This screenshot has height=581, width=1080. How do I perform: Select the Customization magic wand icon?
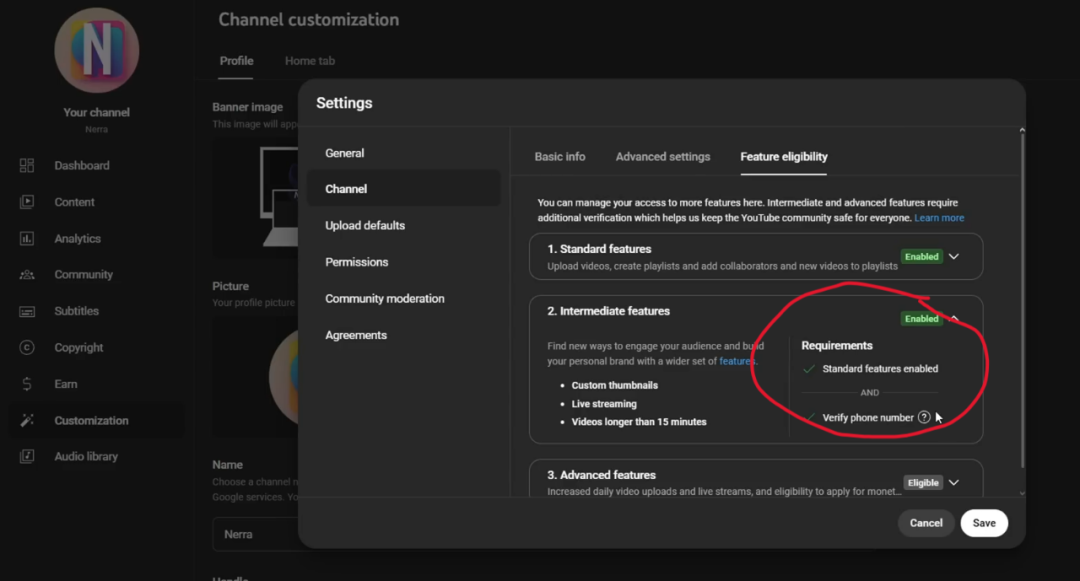pyautogui.click(x=27, y=421)
